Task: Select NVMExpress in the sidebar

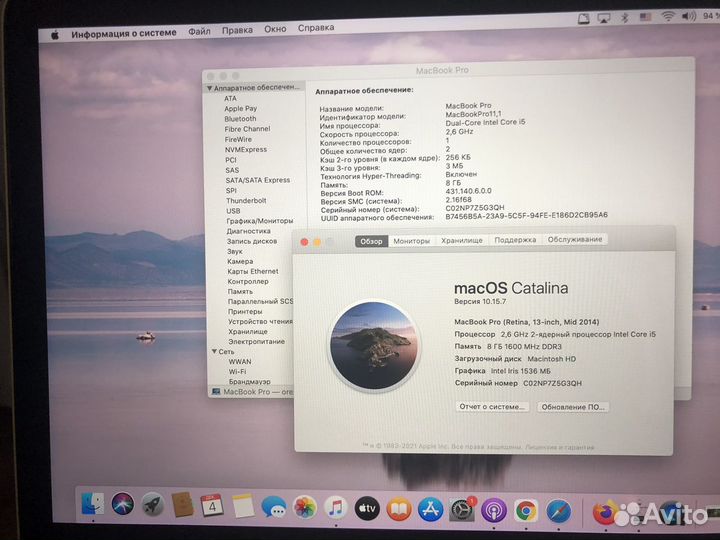Action: [246, 149]
